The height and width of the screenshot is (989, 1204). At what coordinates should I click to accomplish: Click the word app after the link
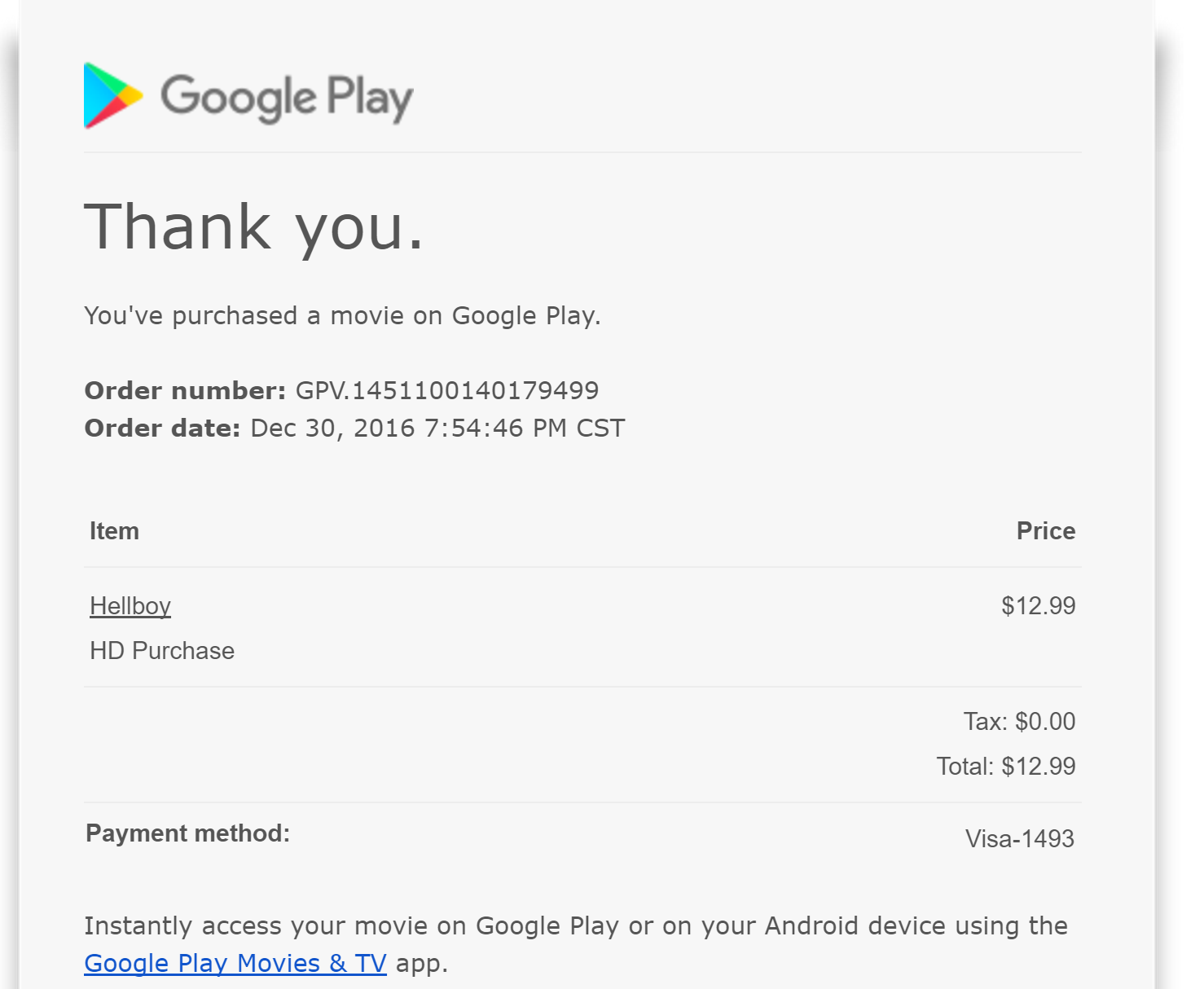click(x=421, y=964)
